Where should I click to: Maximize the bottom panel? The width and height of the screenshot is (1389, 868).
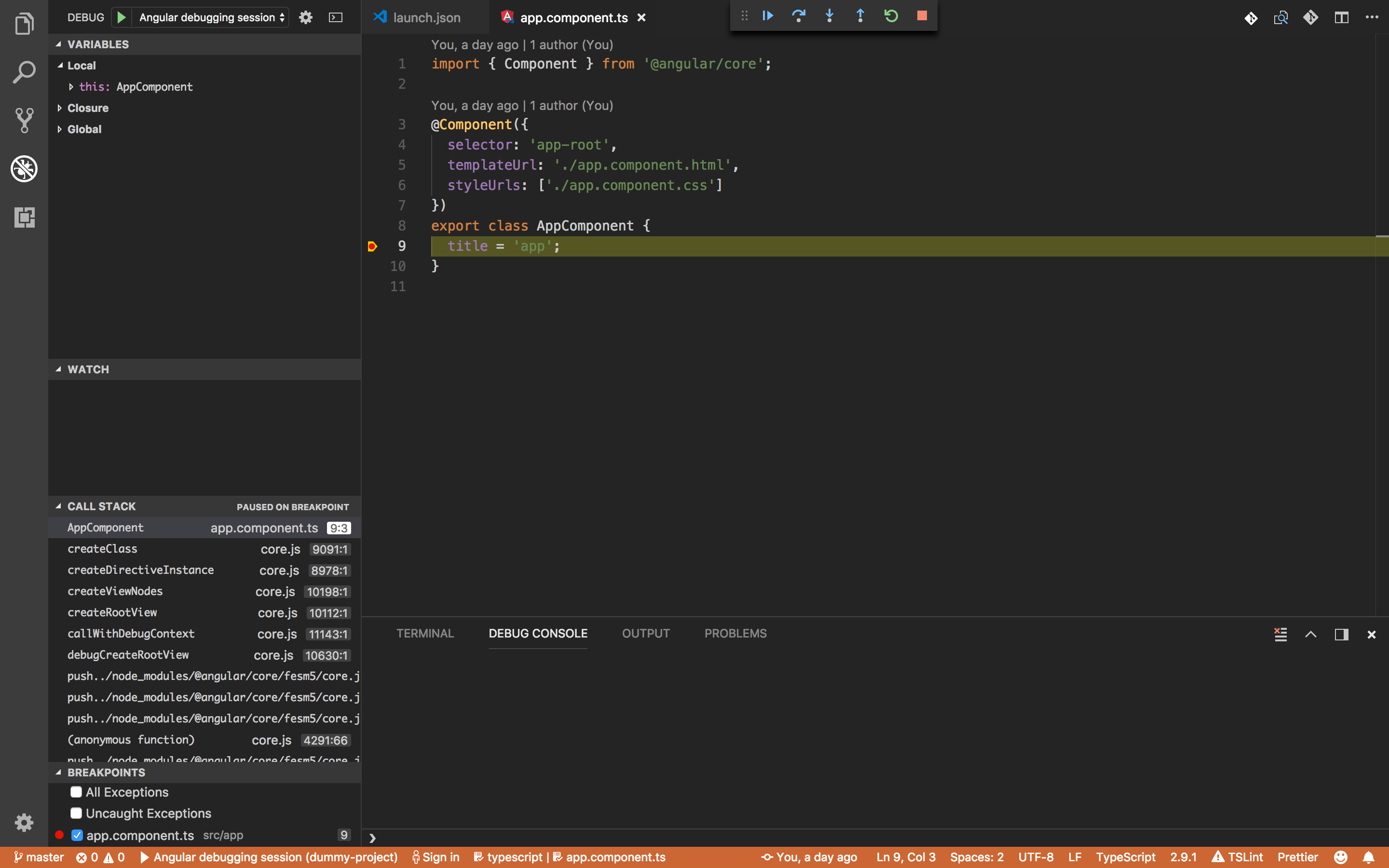(x=1311, y=634)
